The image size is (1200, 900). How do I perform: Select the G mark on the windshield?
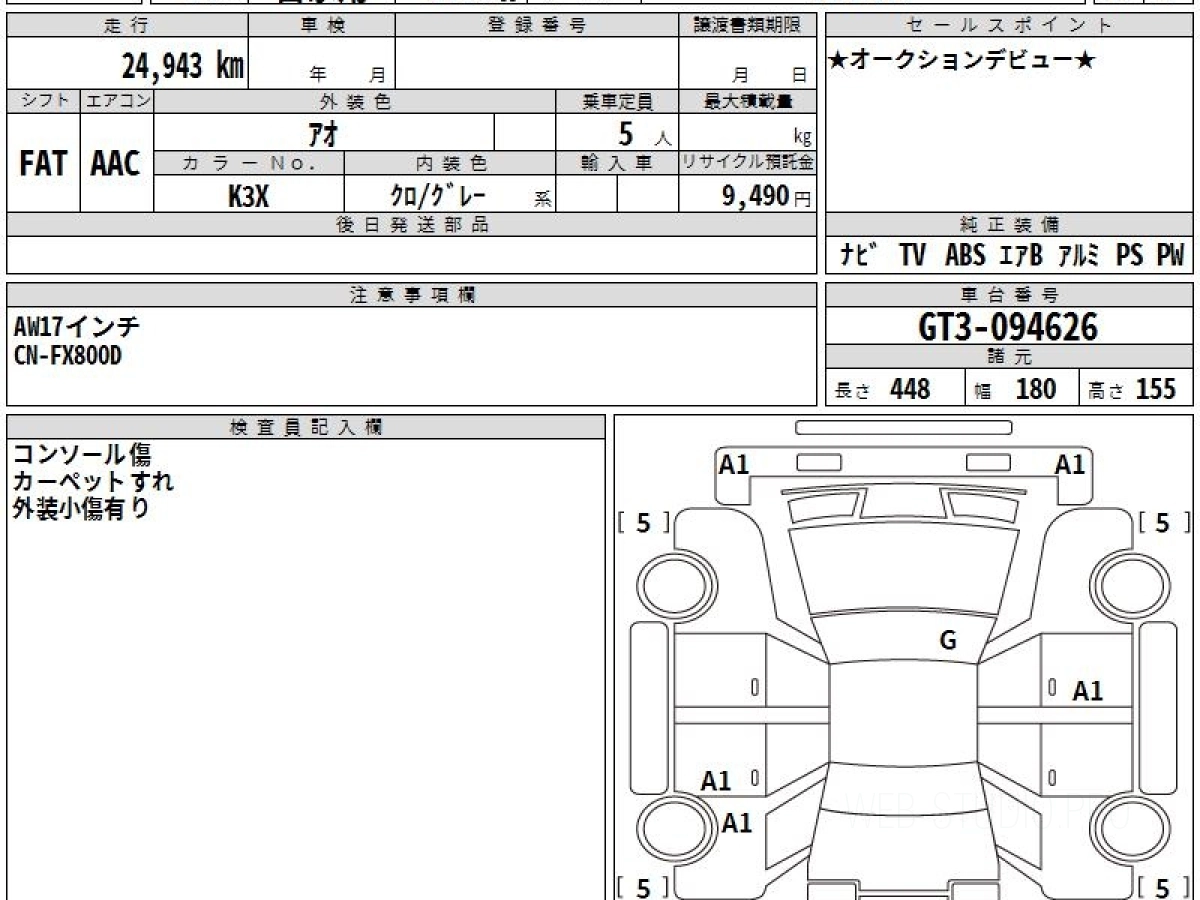click(x=947, y=642)
